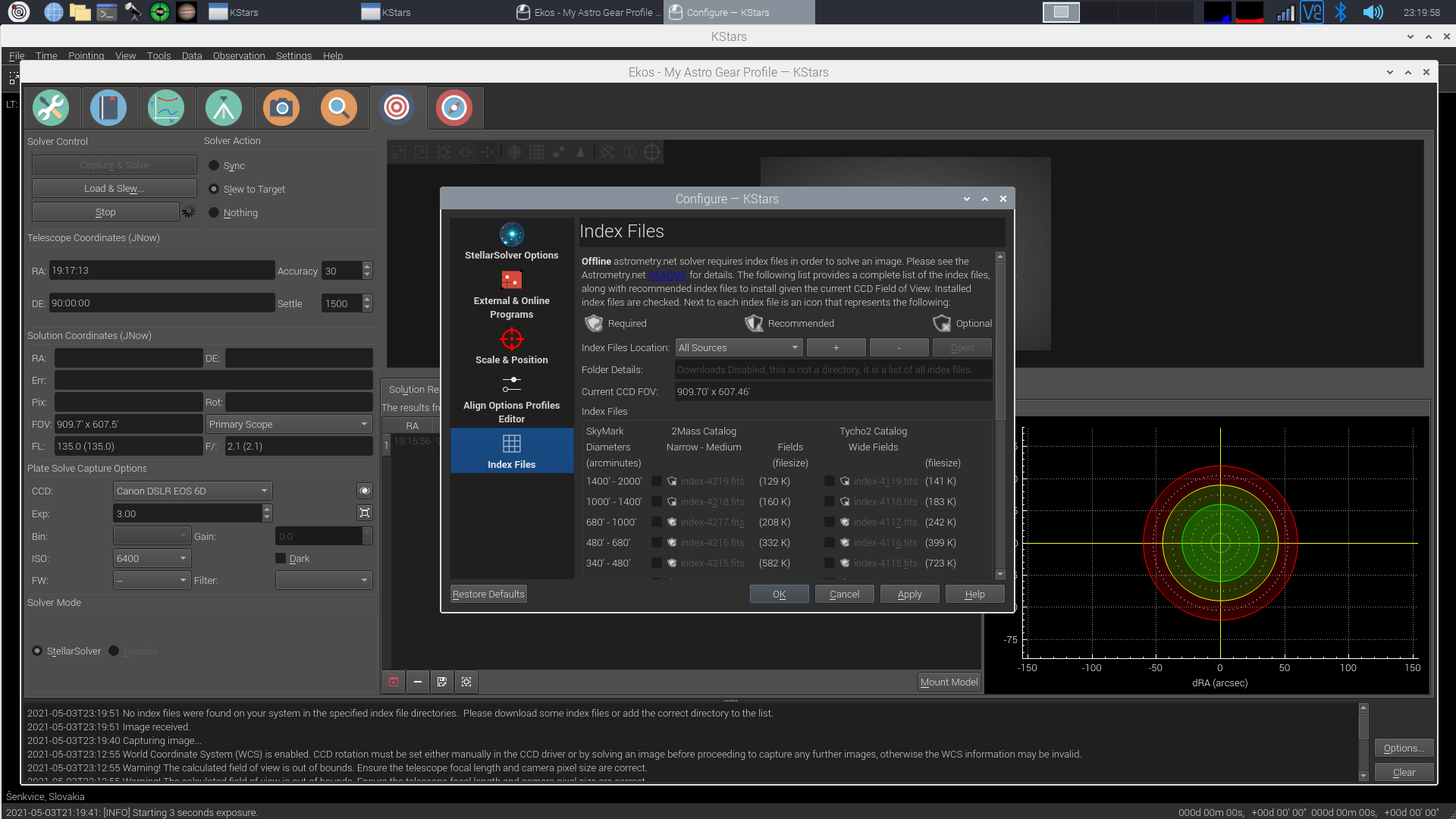
Task: Open the astrometry.net README link
Action: [667, 275]
